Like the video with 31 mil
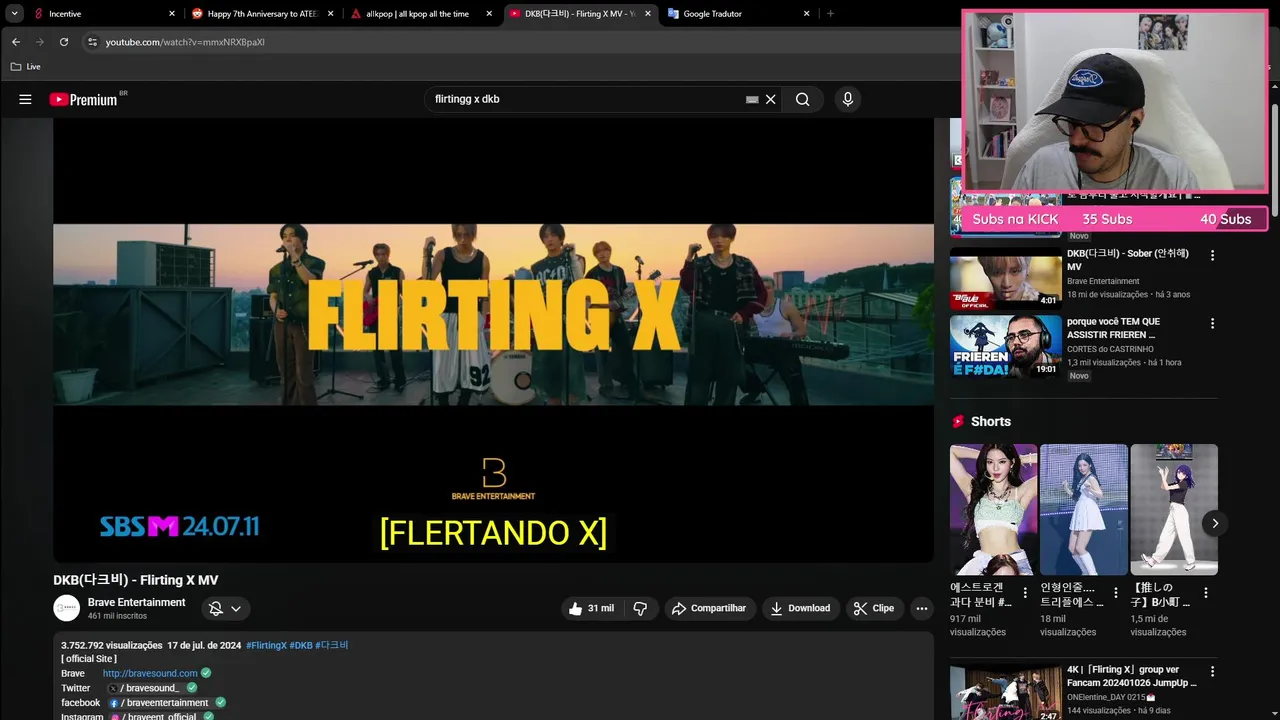 click(x=592, y=608)
